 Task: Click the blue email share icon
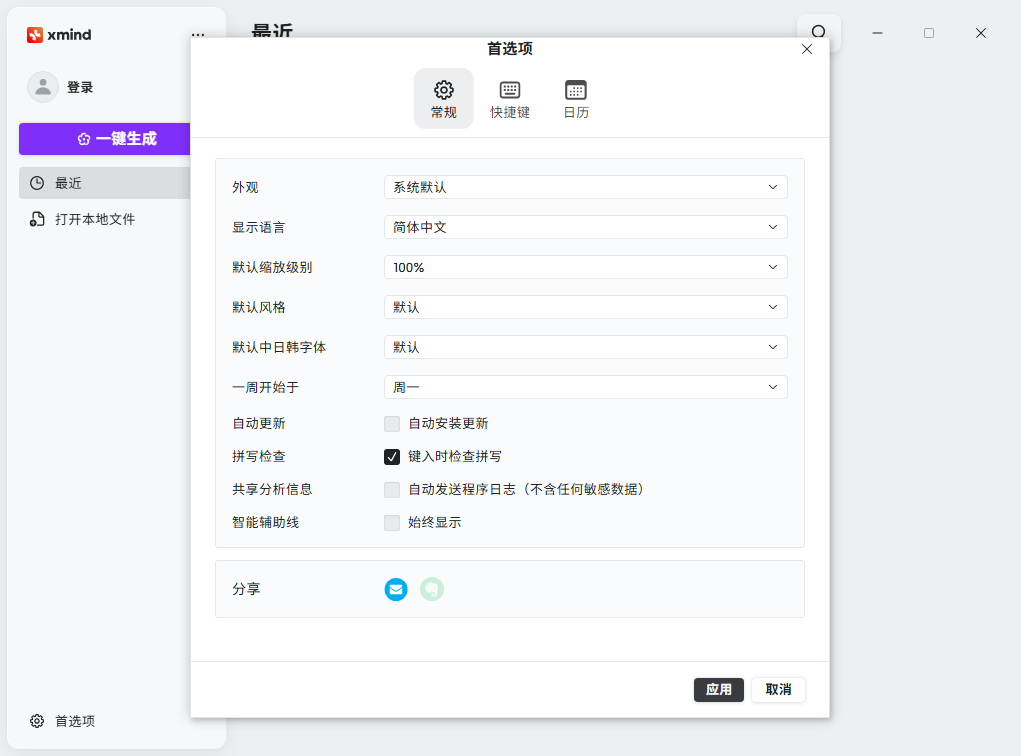396,589
